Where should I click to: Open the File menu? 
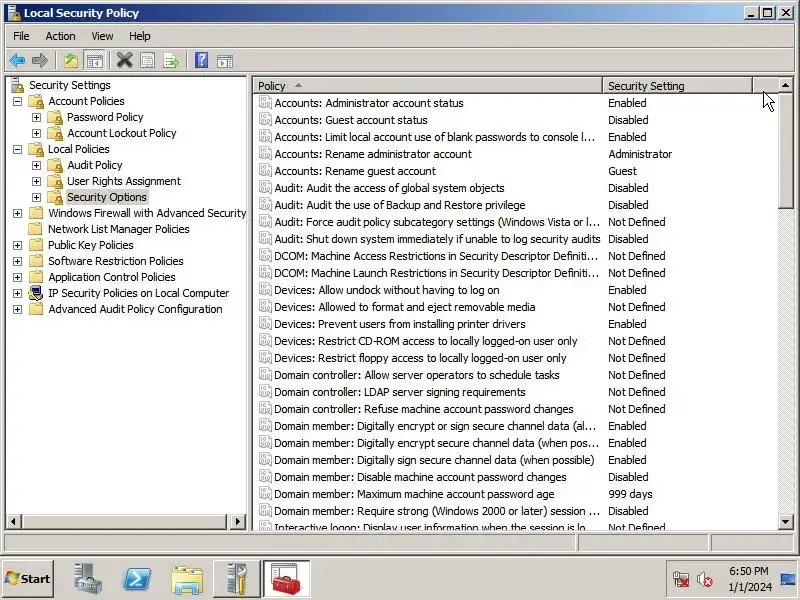21,36
